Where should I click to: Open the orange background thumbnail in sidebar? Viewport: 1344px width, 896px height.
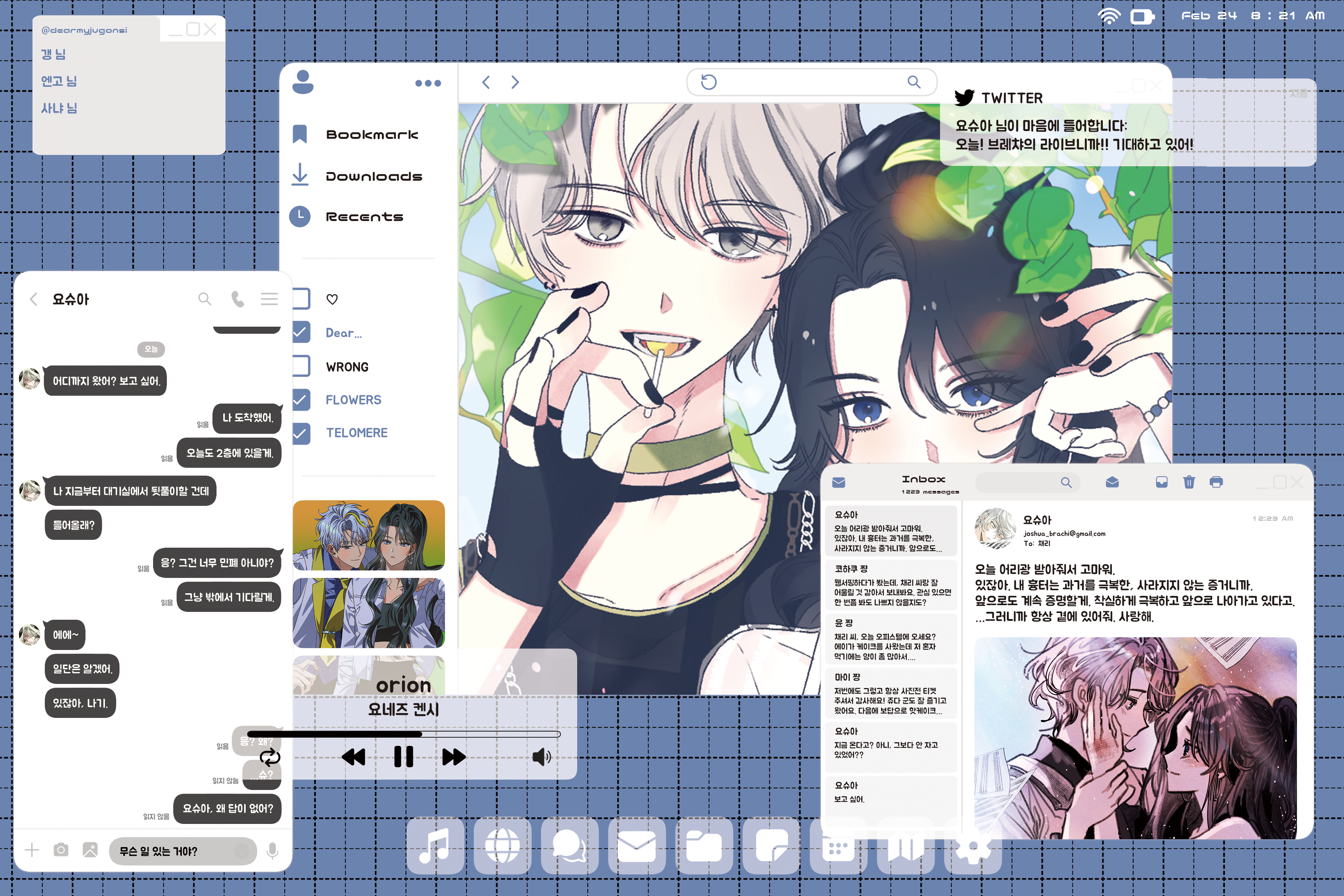pyautogui.click(x=368, y=535)
